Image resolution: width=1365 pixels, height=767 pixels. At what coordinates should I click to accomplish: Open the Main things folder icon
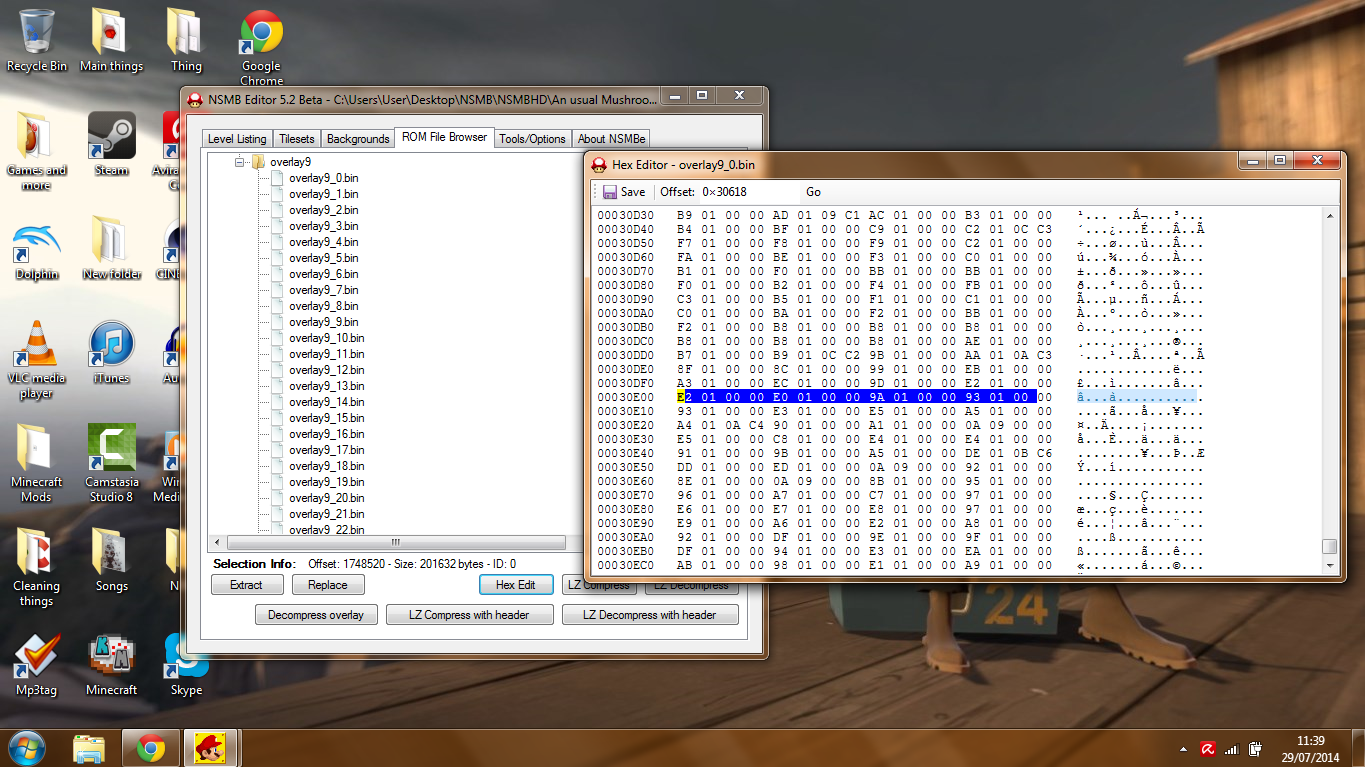click(x=111, y=40)
